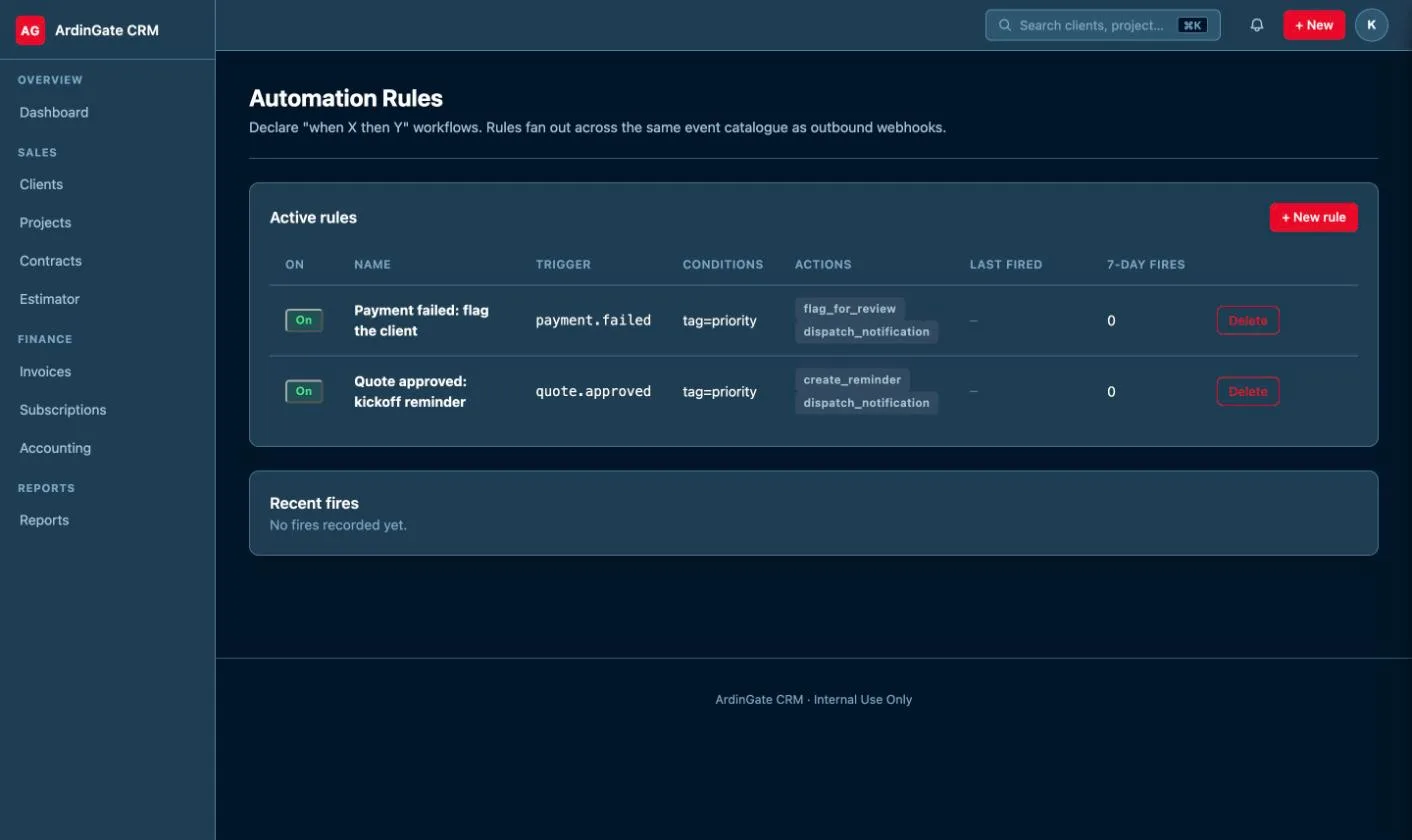Viewport: 1412px width, 840px height.
Task: Open the K user avatar menu
Action: coord(1371,25)
